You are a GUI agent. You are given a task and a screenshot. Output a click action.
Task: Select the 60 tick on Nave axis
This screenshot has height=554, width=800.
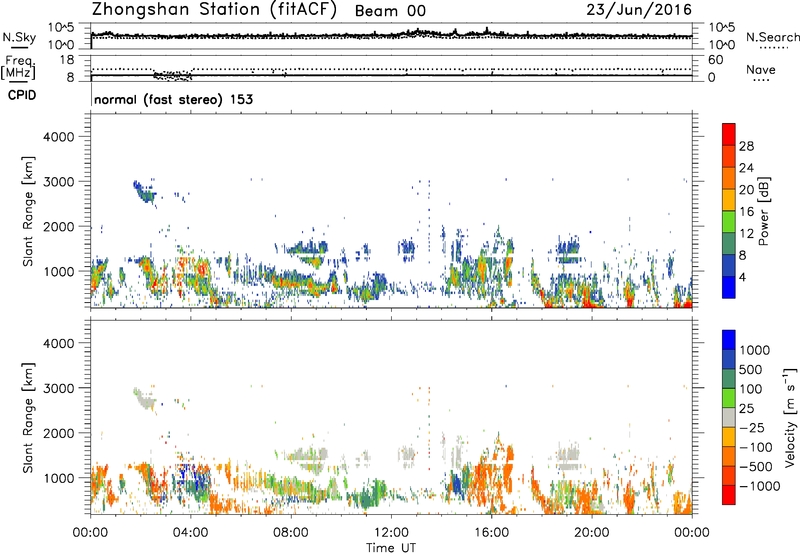coord(715,60)
